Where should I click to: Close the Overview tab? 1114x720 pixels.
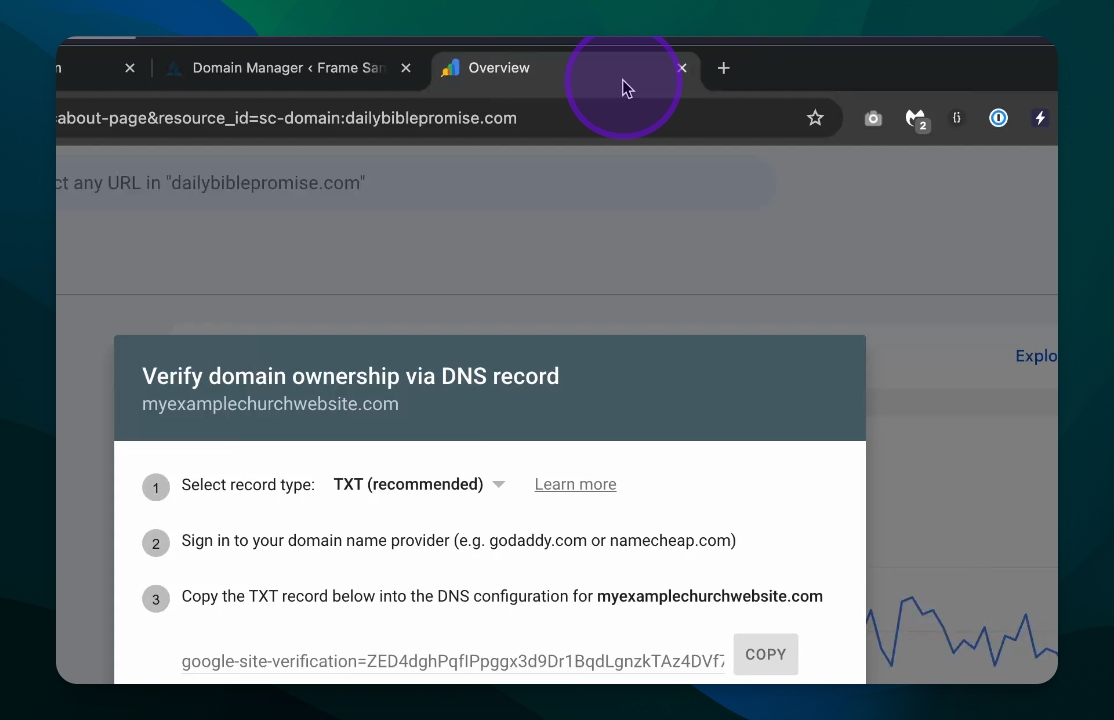(x=682, y=68)
